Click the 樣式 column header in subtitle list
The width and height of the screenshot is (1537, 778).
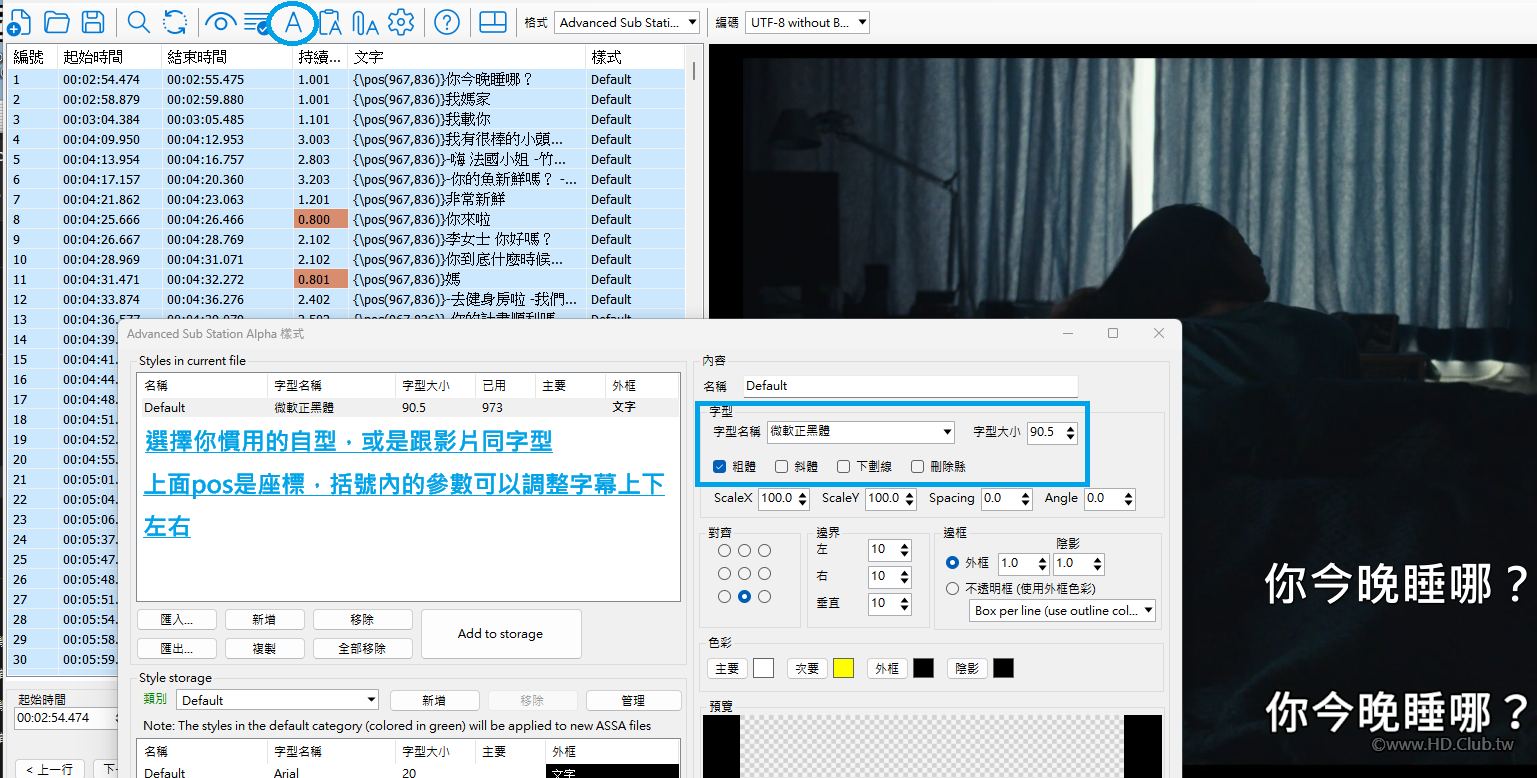tap(636, 57)
